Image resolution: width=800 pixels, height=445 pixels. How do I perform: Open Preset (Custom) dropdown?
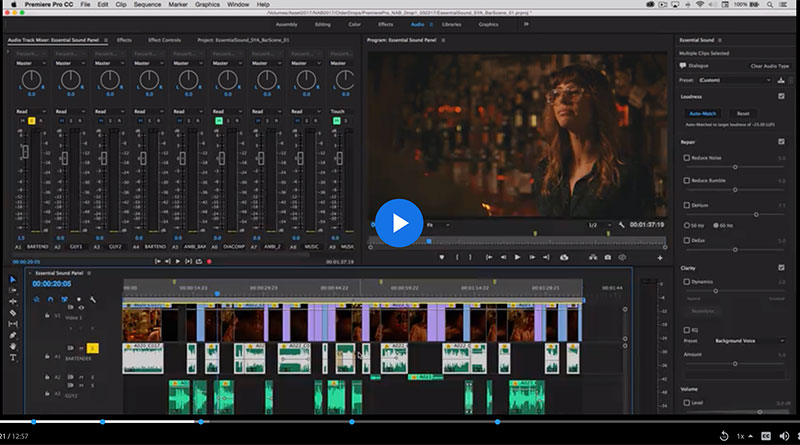point(734,80)
